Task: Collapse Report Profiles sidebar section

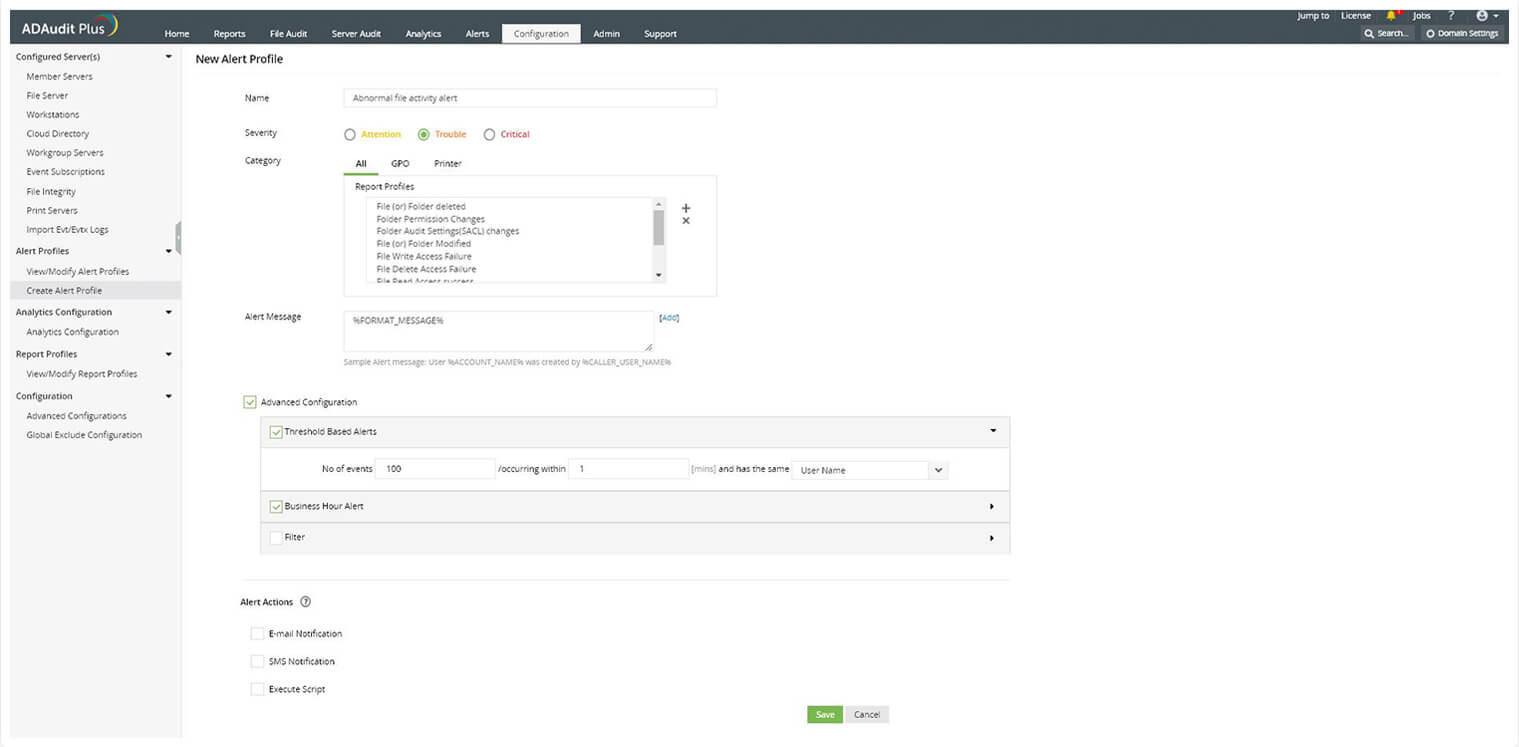Action: (x=168, y=354)
